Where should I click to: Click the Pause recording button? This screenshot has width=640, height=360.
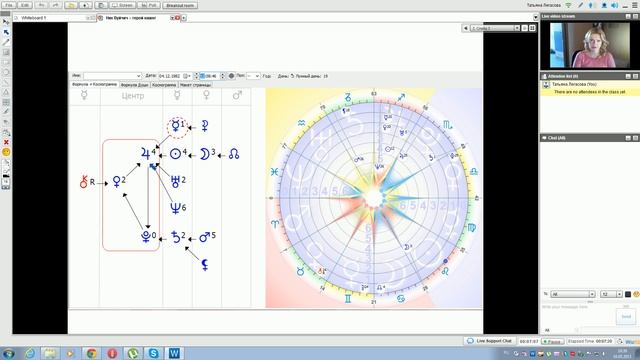(553, 341)
